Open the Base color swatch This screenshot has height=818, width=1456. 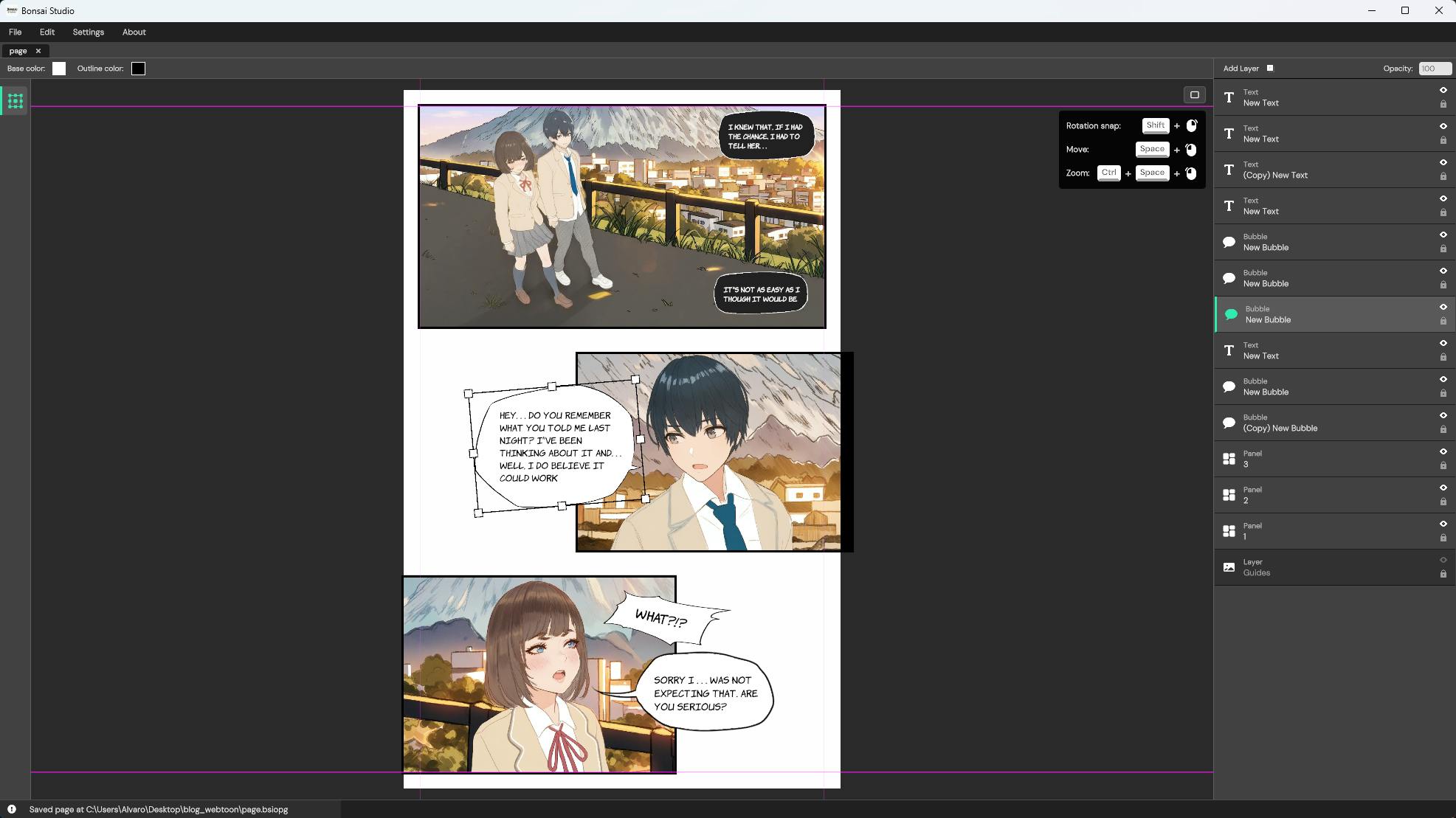tap(59, 69)
